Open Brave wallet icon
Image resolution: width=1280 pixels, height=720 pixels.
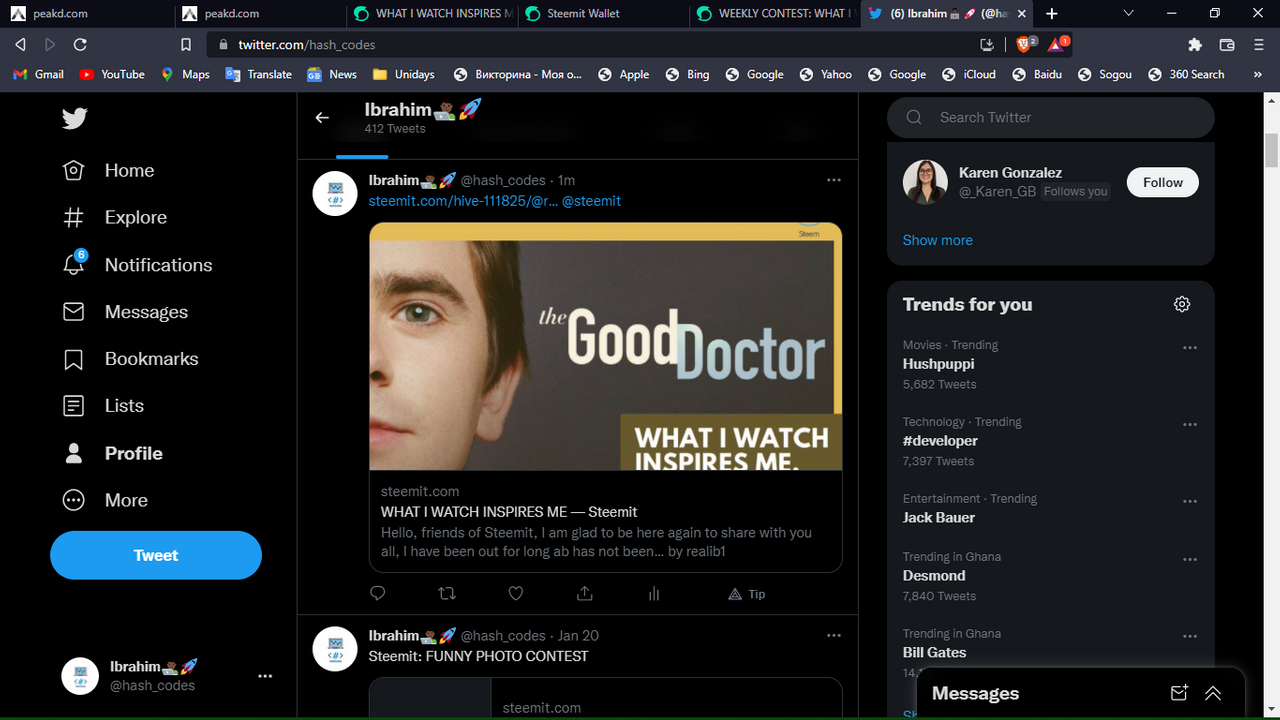tap(1227, 45)
